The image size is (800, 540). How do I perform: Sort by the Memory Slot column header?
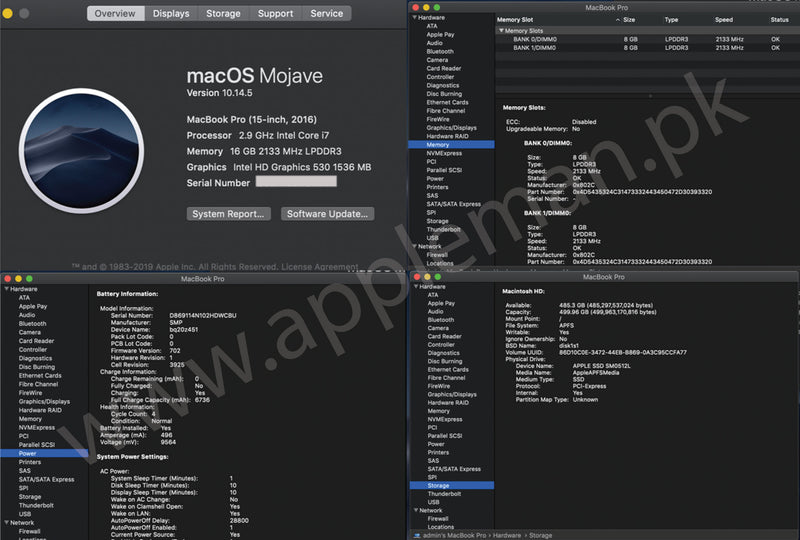pos(515,20)
